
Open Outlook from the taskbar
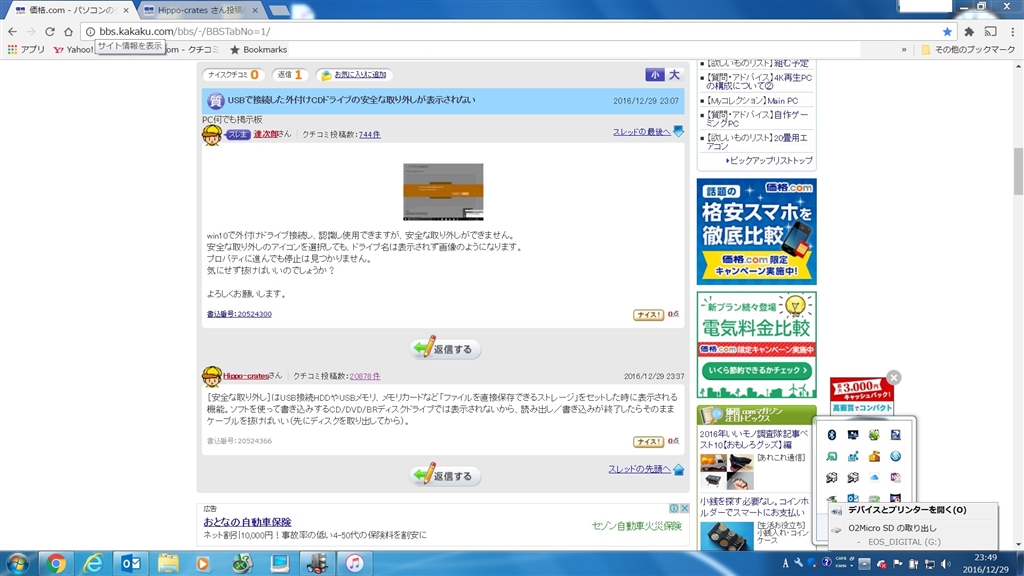130,563
